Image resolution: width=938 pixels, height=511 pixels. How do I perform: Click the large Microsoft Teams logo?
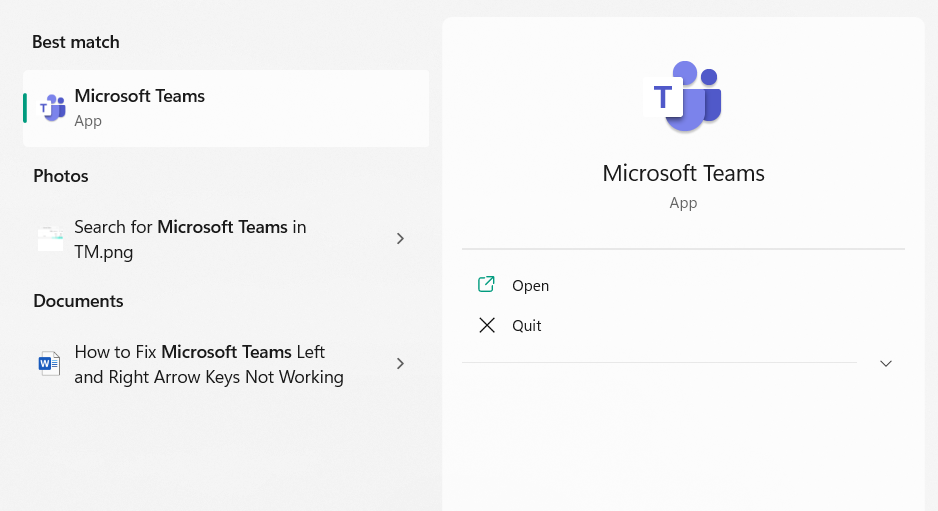(x=683, y=97)
